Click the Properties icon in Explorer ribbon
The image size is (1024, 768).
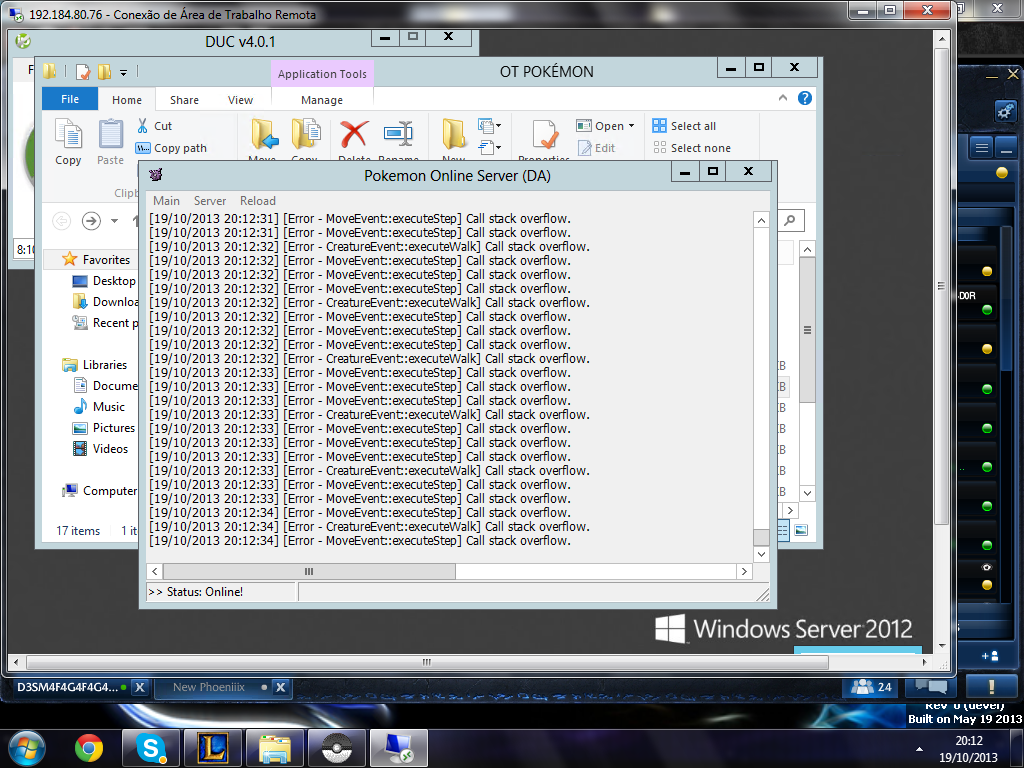(x=544, y=135)
